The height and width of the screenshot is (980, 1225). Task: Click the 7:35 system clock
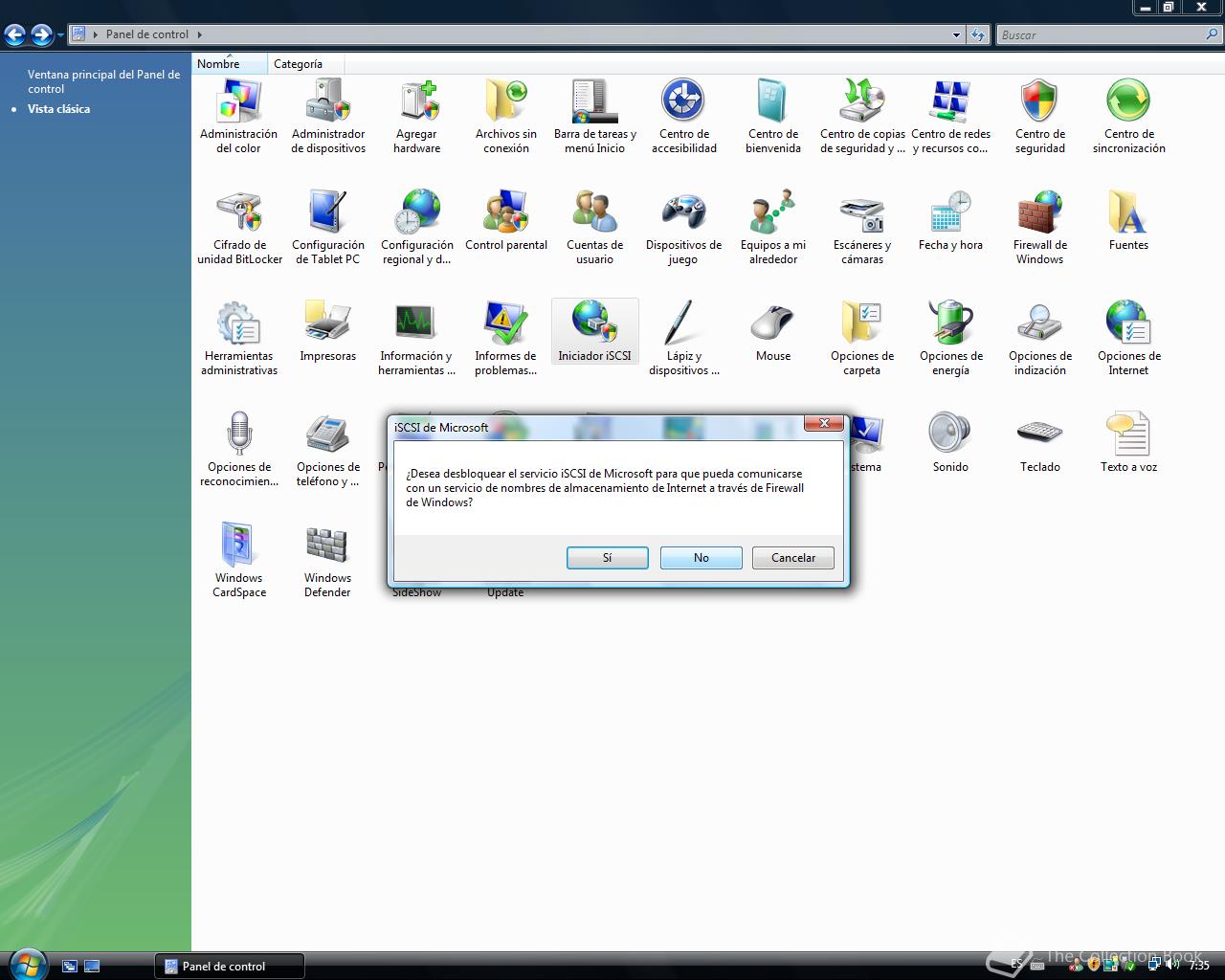click(x=1199, y=966)
